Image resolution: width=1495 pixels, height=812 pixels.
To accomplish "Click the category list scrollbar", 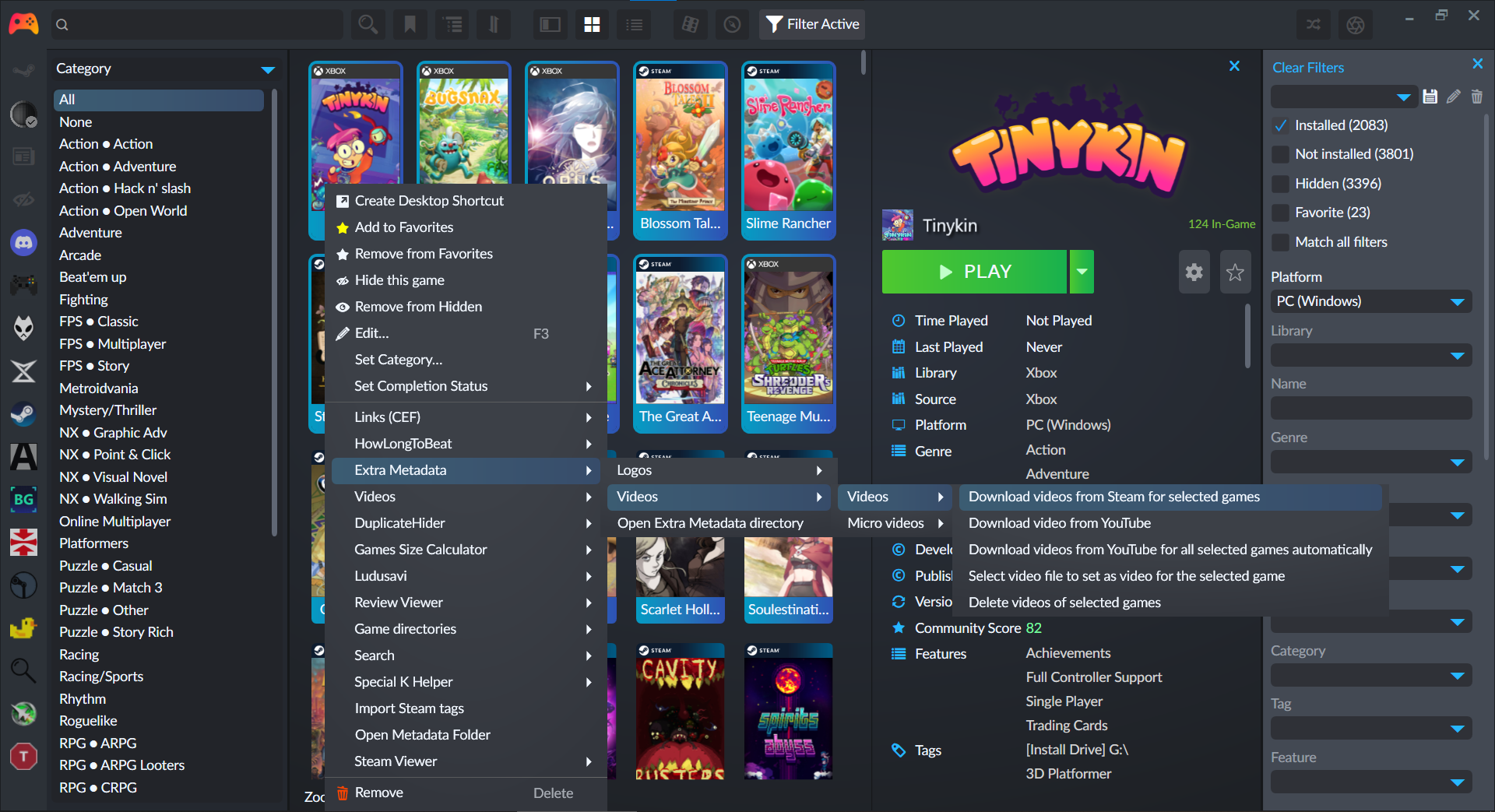I will [274, 314].
